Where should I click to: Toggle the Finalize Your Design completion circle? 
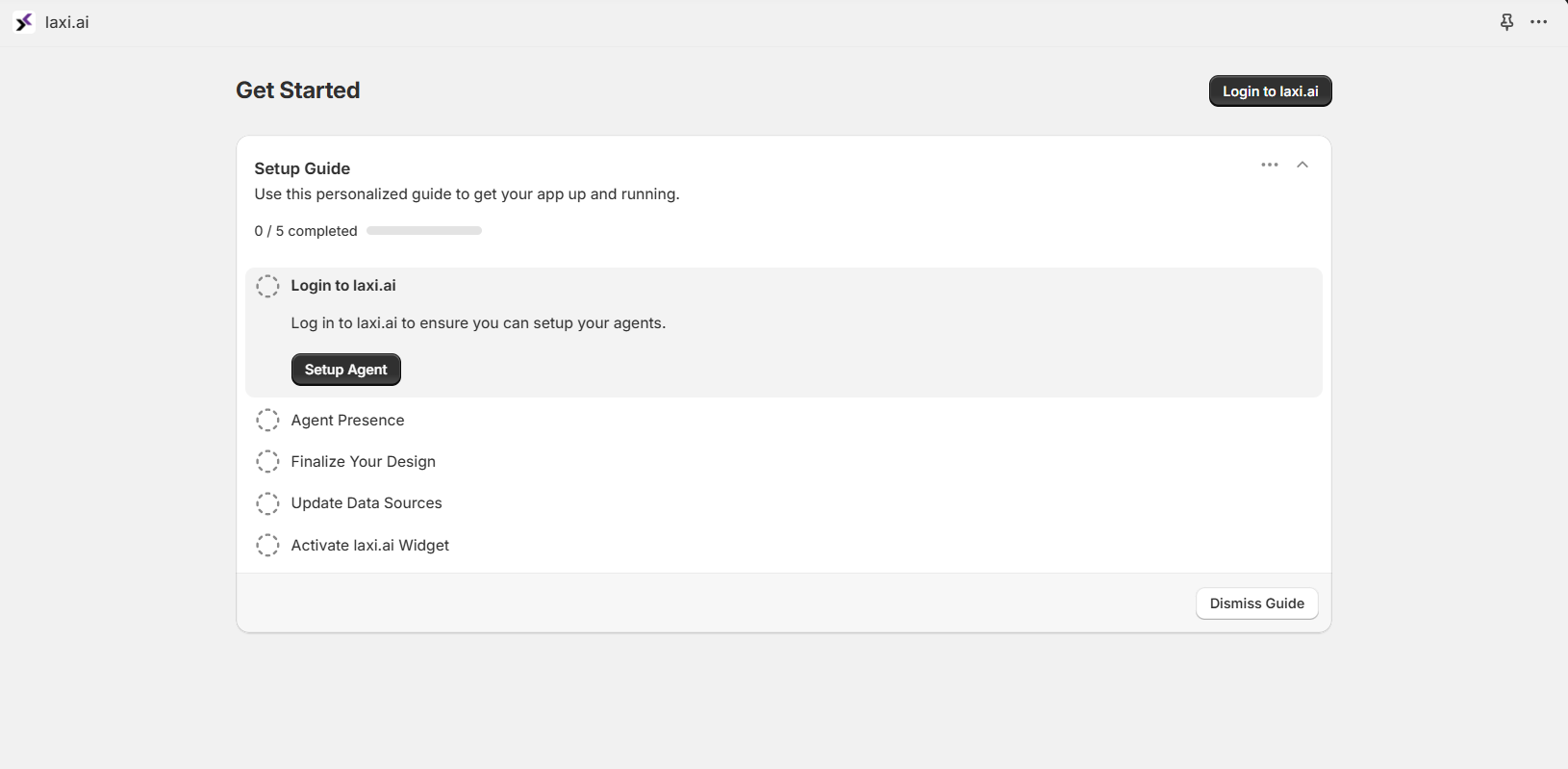click(x=267, y=461)
